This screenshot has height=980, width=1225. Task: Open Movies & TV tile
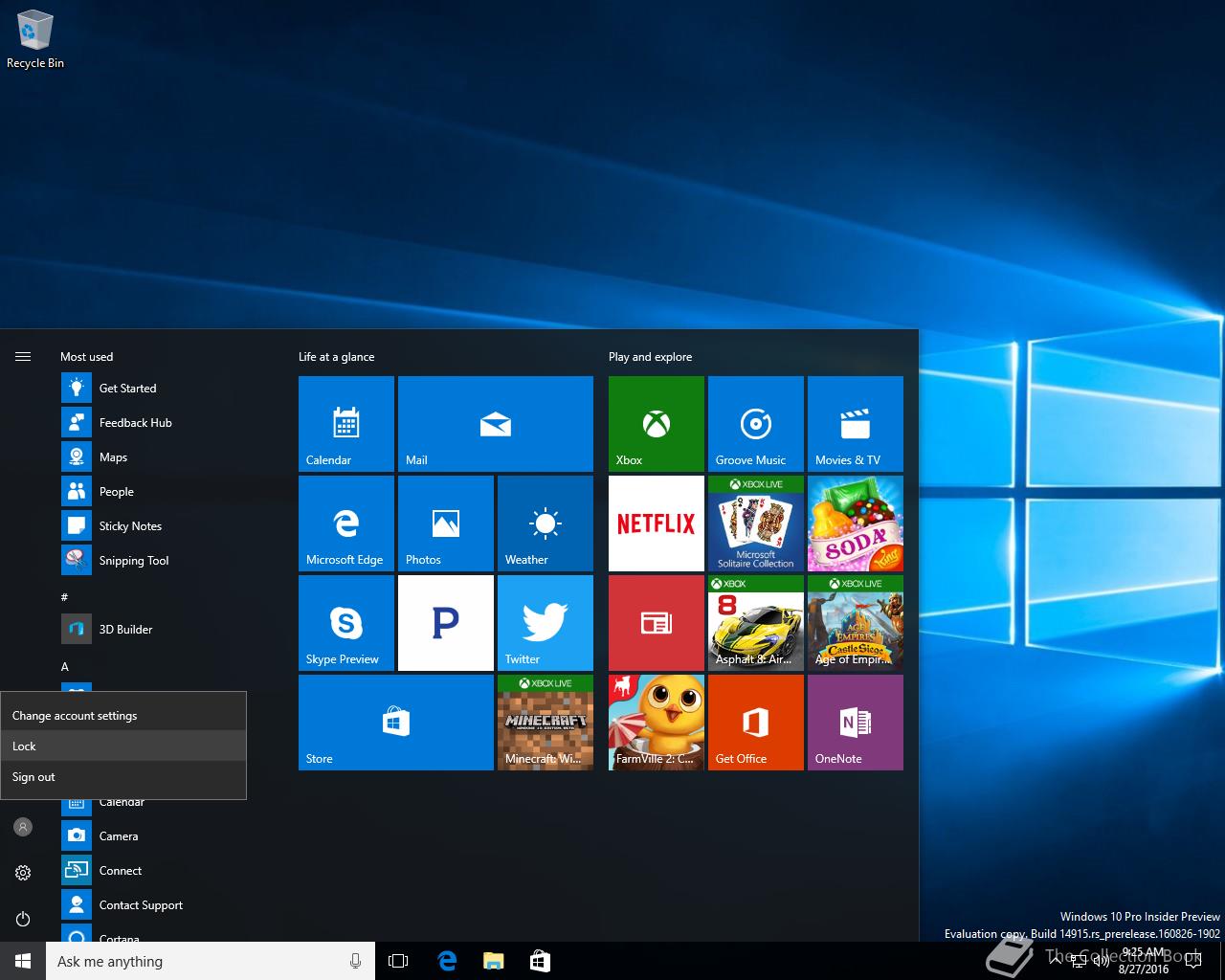856,424
